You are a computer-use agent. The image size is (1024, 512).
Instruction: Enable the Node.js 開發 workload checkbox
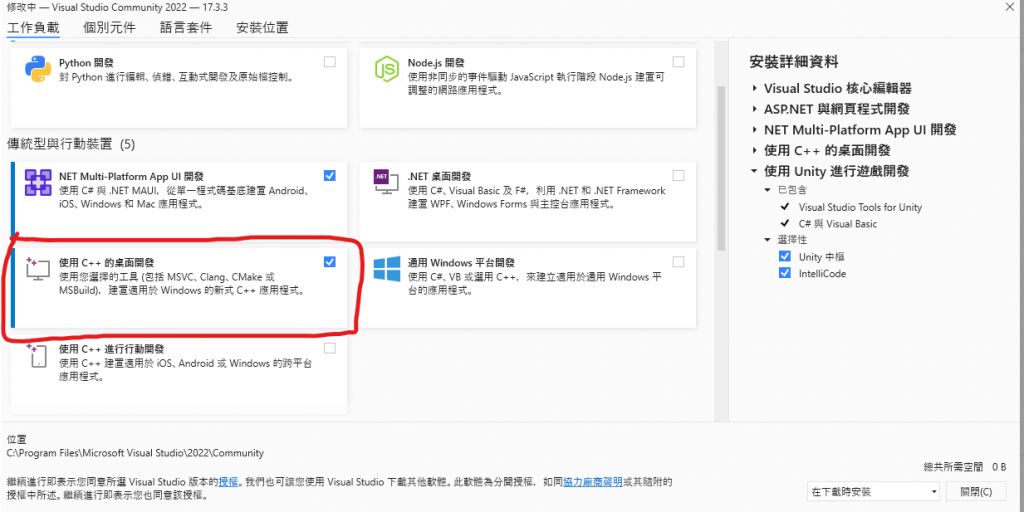(679, 62)
